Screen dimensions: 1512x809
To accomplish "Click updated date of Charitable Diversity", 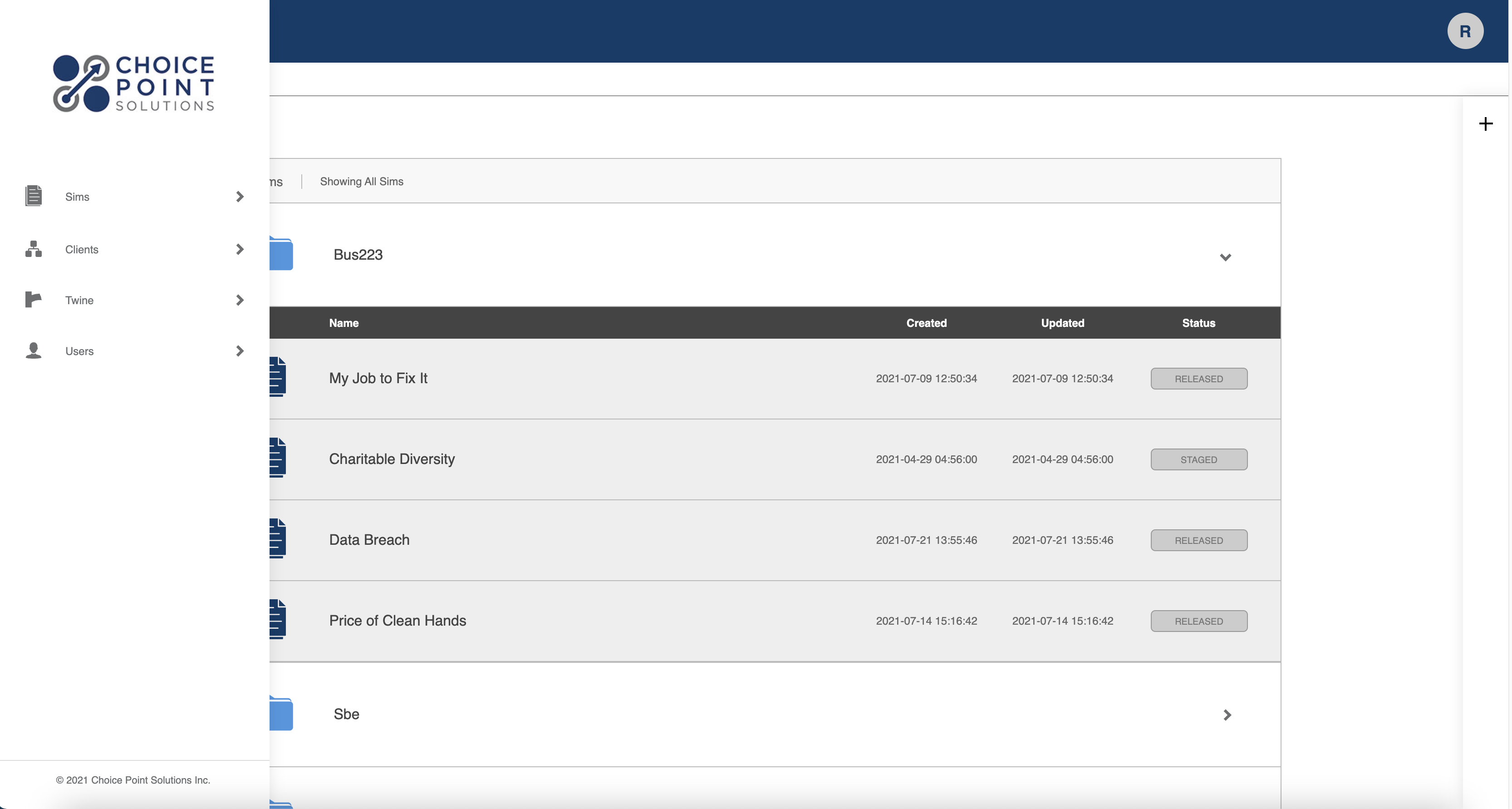I will (x=1062, y=460).
